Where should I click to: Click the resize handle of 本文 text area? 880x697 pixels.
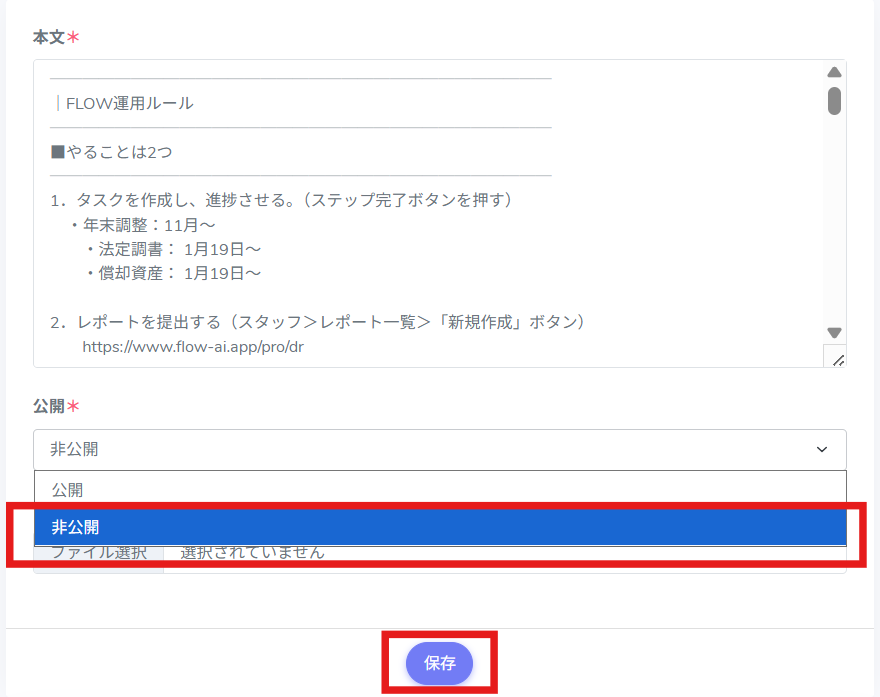[x=837, y=359]
